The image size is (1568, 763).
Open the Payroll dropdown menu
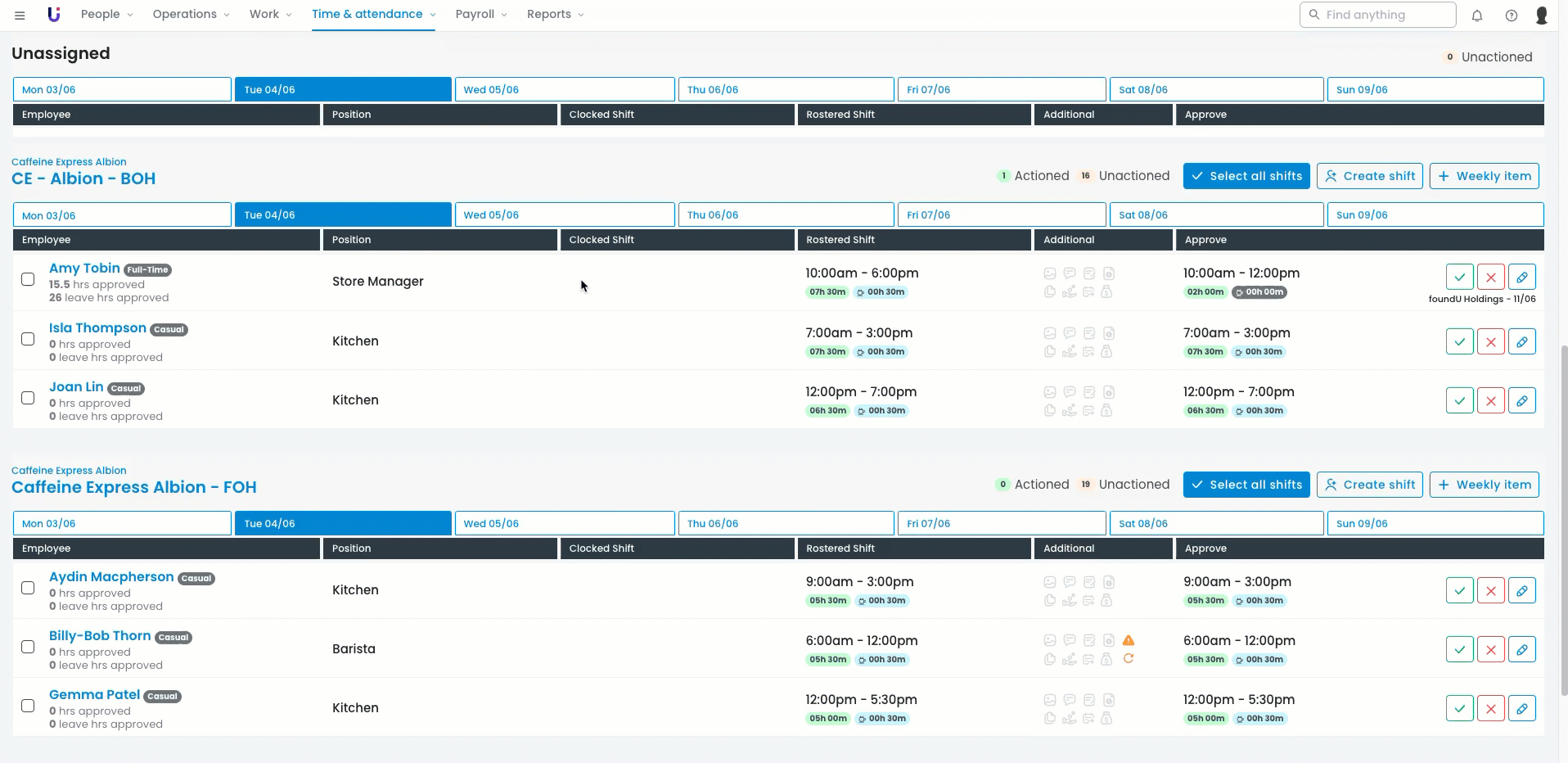tap(480, 14)
